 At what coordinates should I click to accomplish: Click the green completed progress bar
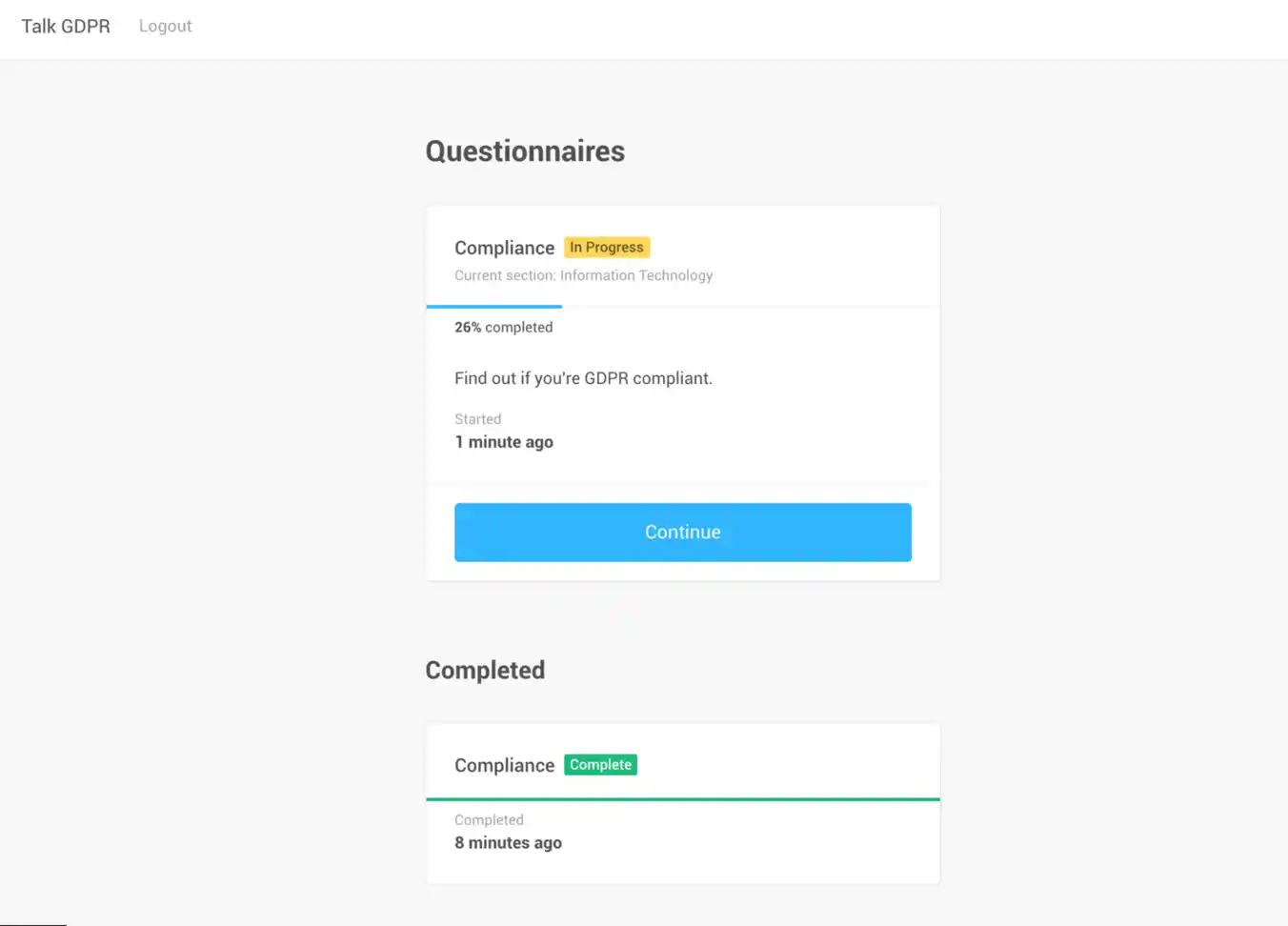(682, 799)
